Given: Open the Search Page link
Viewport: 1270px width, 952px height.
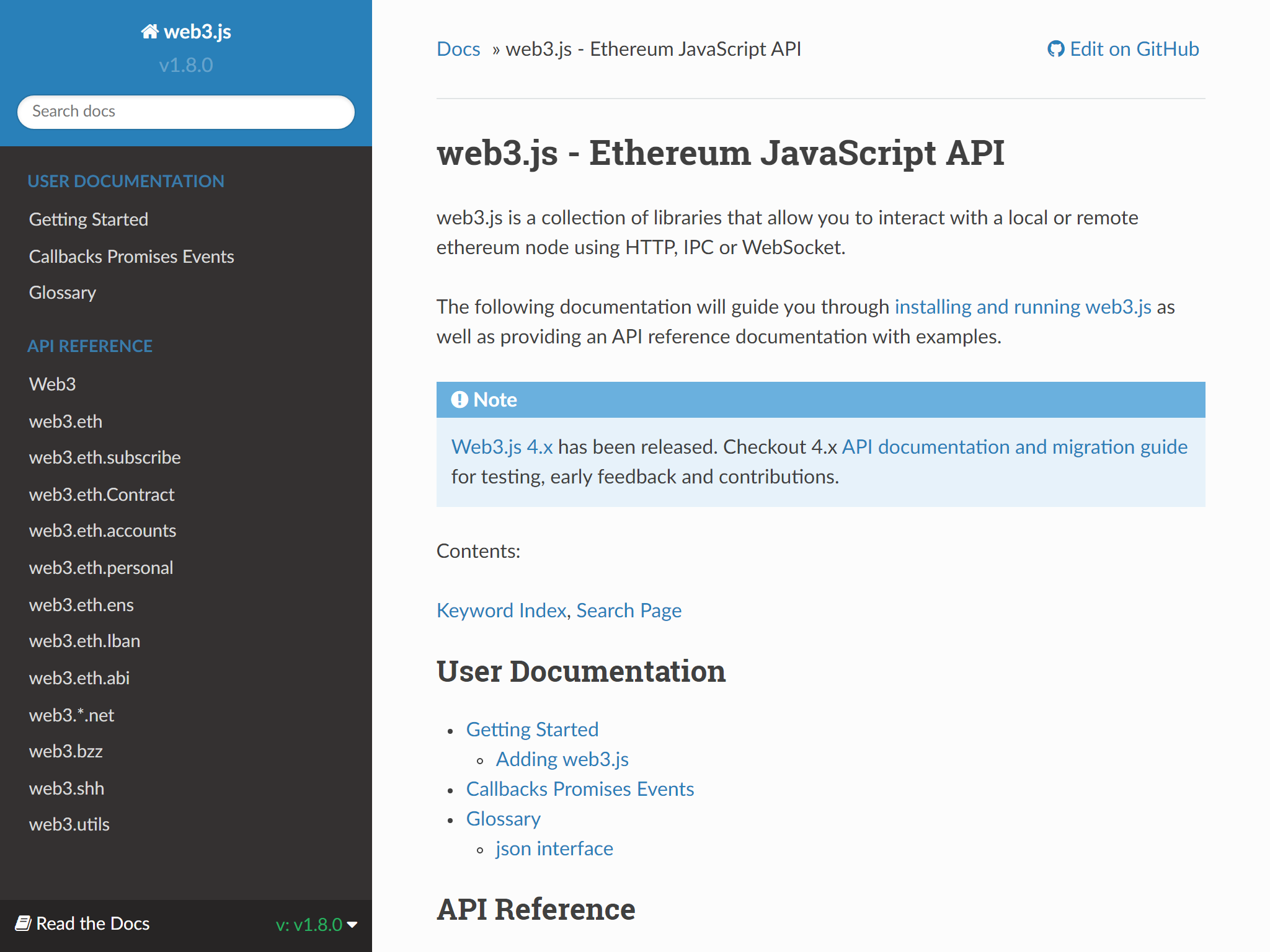Looking at the screenshot, I should tap(628, 610).
